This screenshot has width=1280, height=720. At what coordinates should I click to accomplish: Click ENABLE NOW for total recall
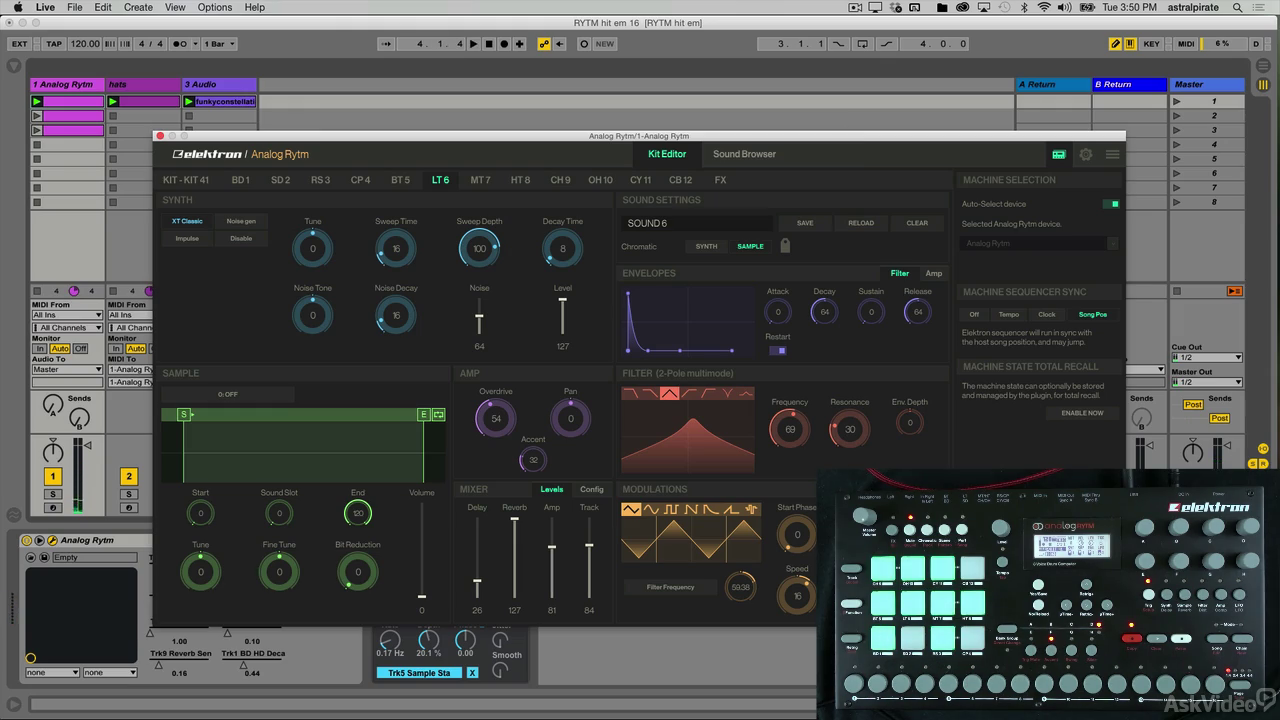coord(1082,413)
